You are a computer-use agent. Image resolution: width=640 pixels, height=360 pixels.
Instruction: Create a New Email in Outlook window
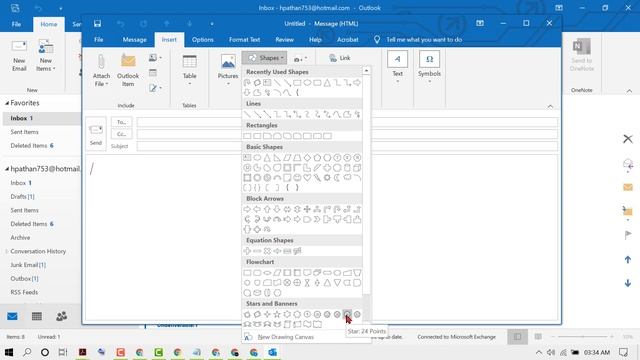[x=19, y=56]
